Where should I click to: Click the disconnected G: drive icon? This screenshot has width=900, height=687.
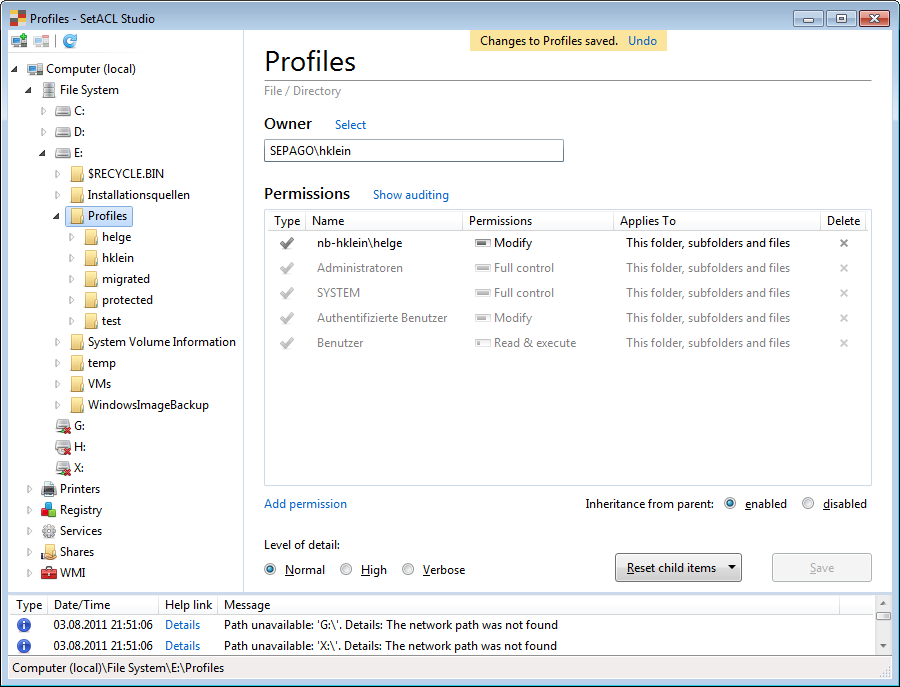point(63,426)
